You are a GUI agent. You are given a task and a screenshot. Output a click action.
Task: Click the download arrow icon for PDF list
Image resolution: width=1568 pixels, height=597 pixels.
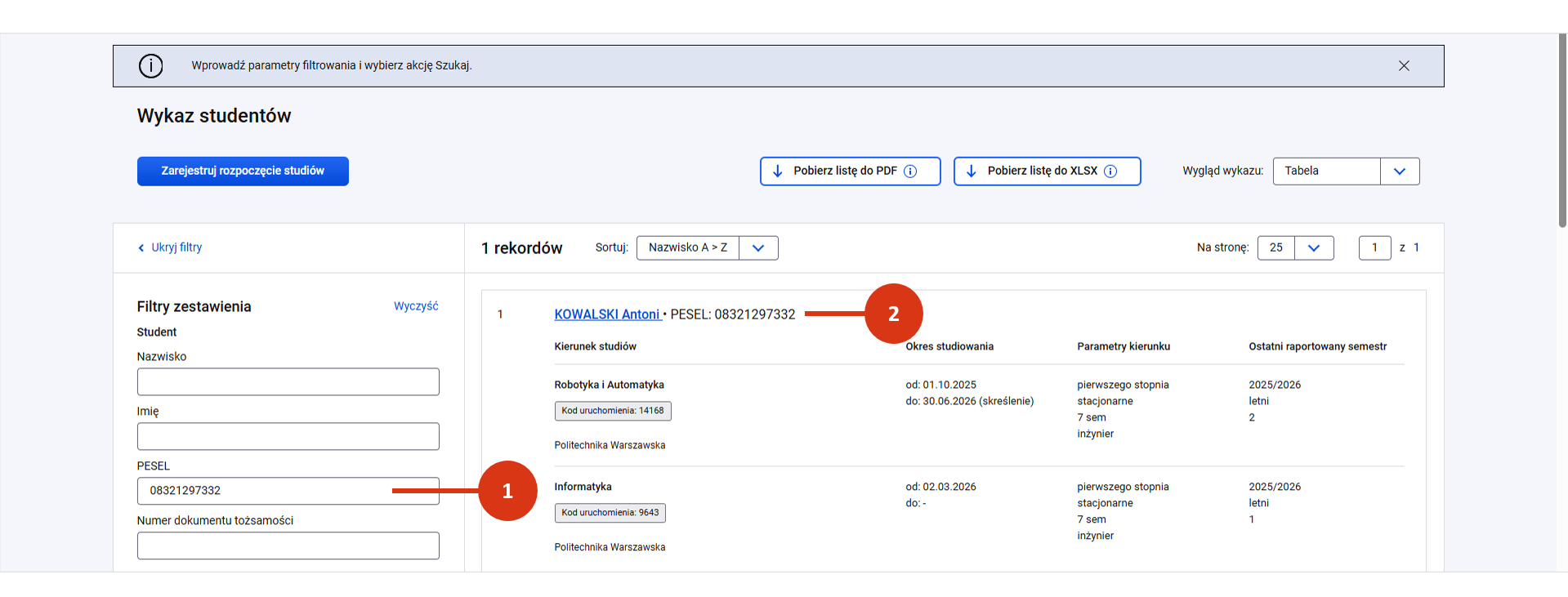pyautogui.click(x=778, y=172)
